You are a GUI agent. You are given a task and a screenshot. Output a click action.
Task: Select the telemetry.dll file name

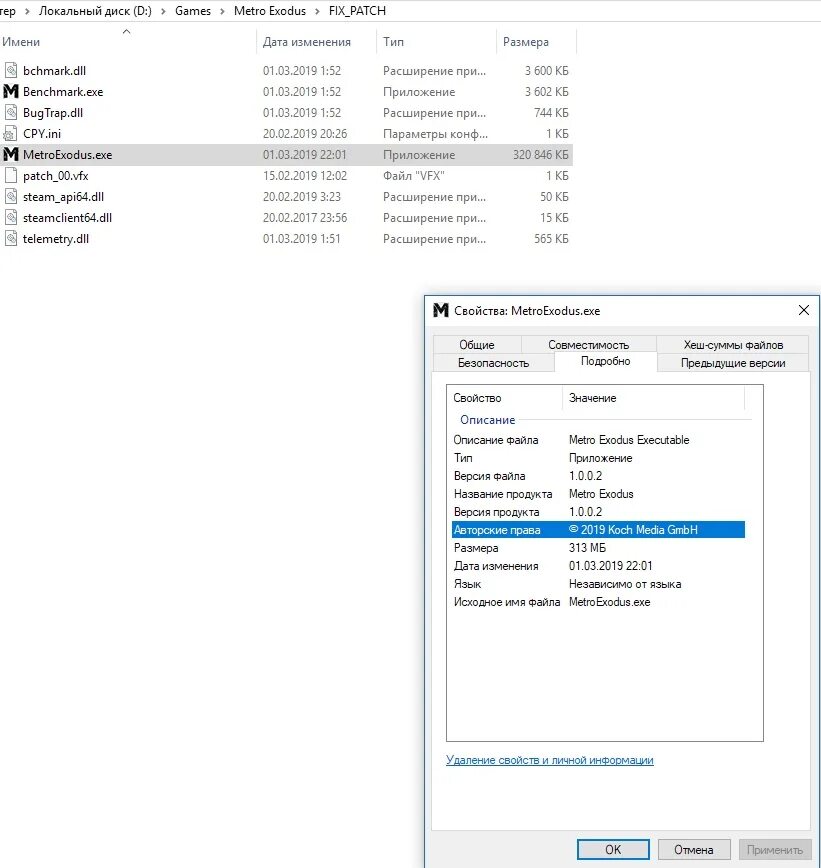(55, 239)
